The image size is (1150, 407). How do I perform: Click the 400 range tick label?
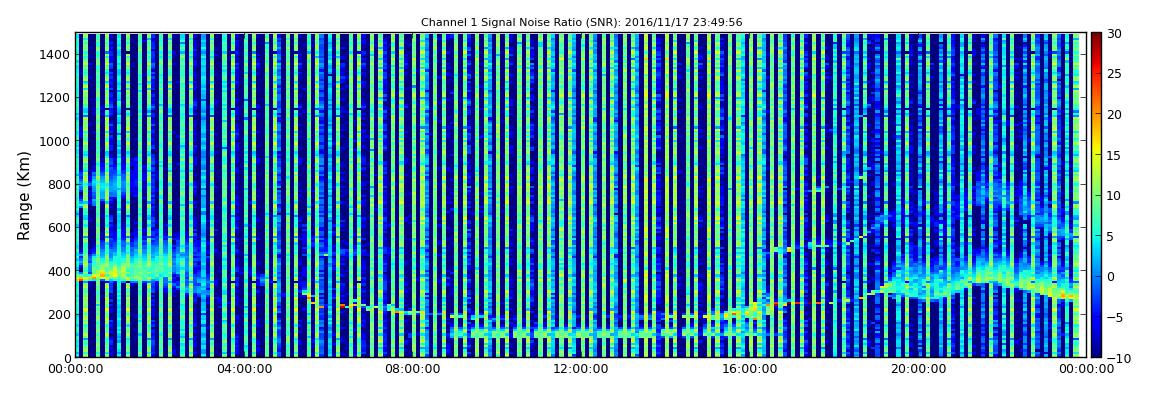coord(59,271)
